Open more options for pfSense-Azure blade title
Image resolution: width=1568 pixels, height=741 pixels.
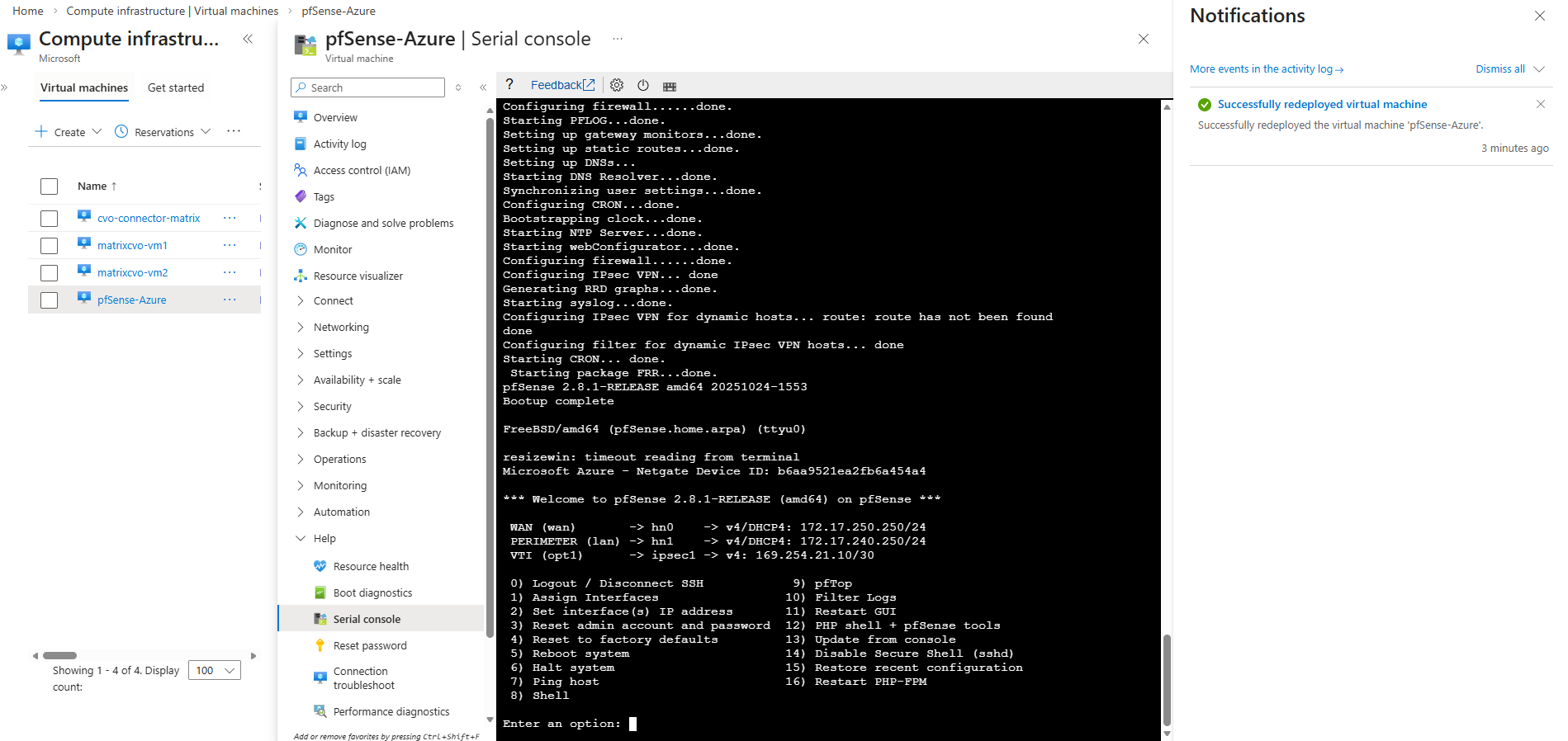point(618,39)
